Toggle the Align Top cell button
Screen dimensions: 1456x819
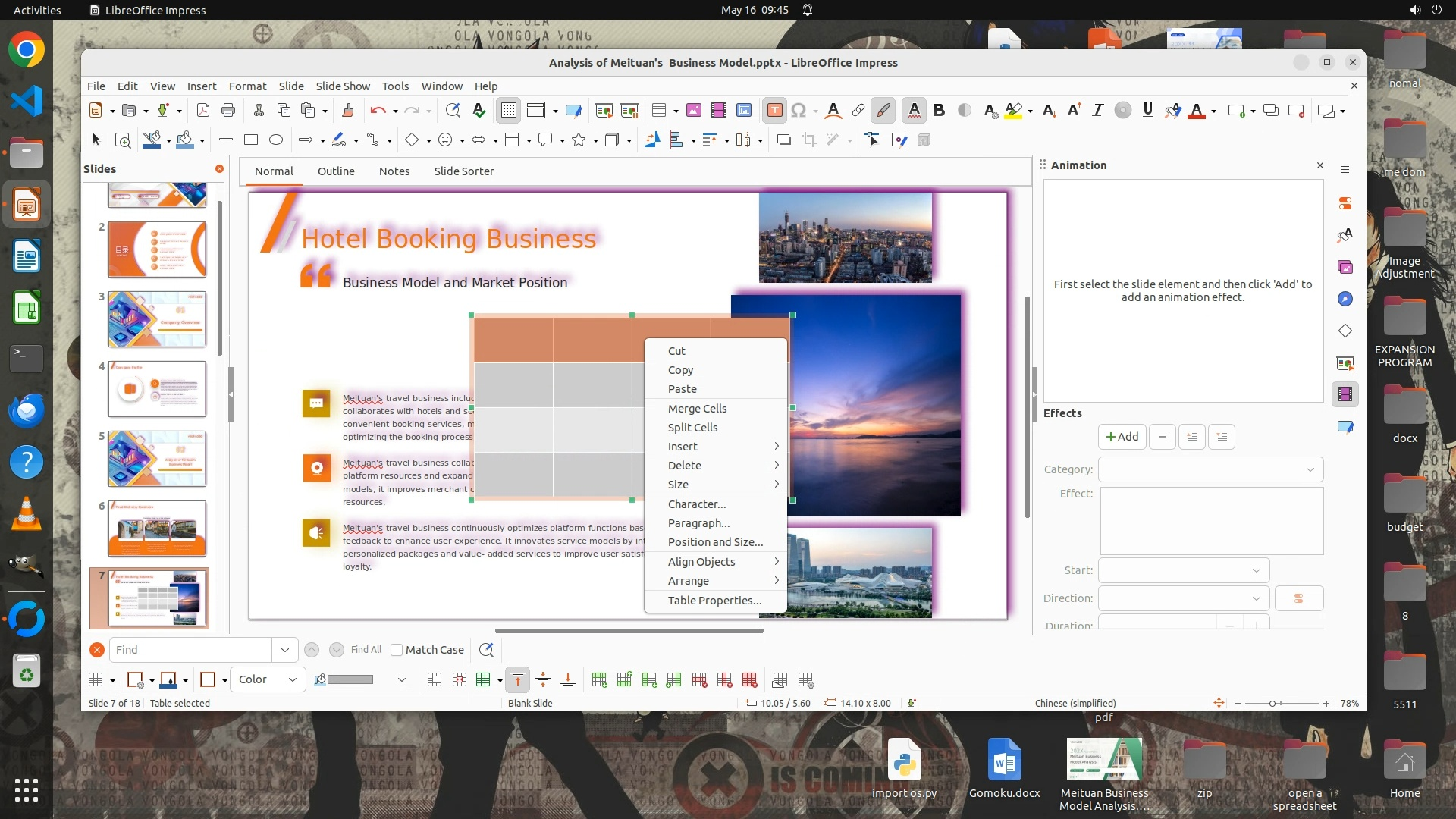[x=518, y=680]
